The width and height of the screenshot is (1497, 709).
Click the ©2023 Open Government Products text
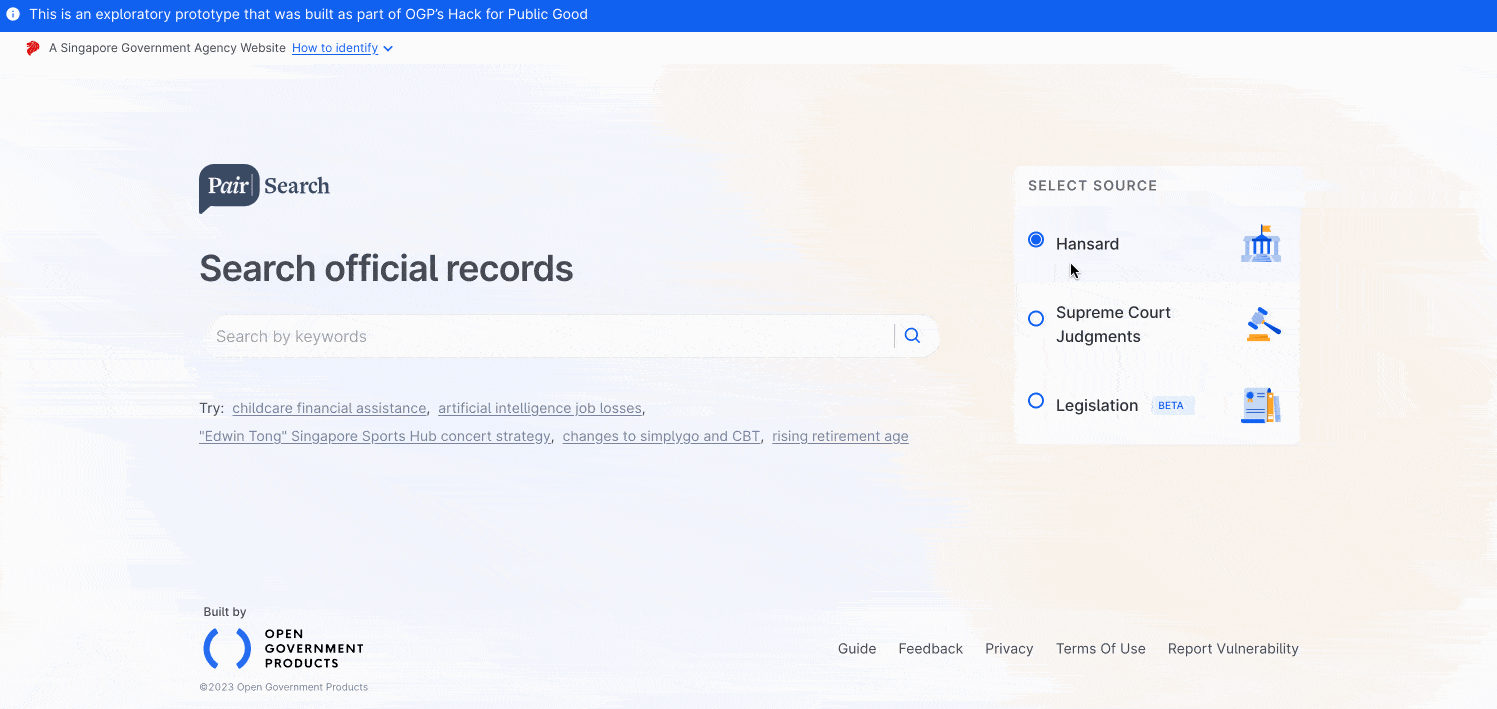pyautogui.click(x=284, y=687)
